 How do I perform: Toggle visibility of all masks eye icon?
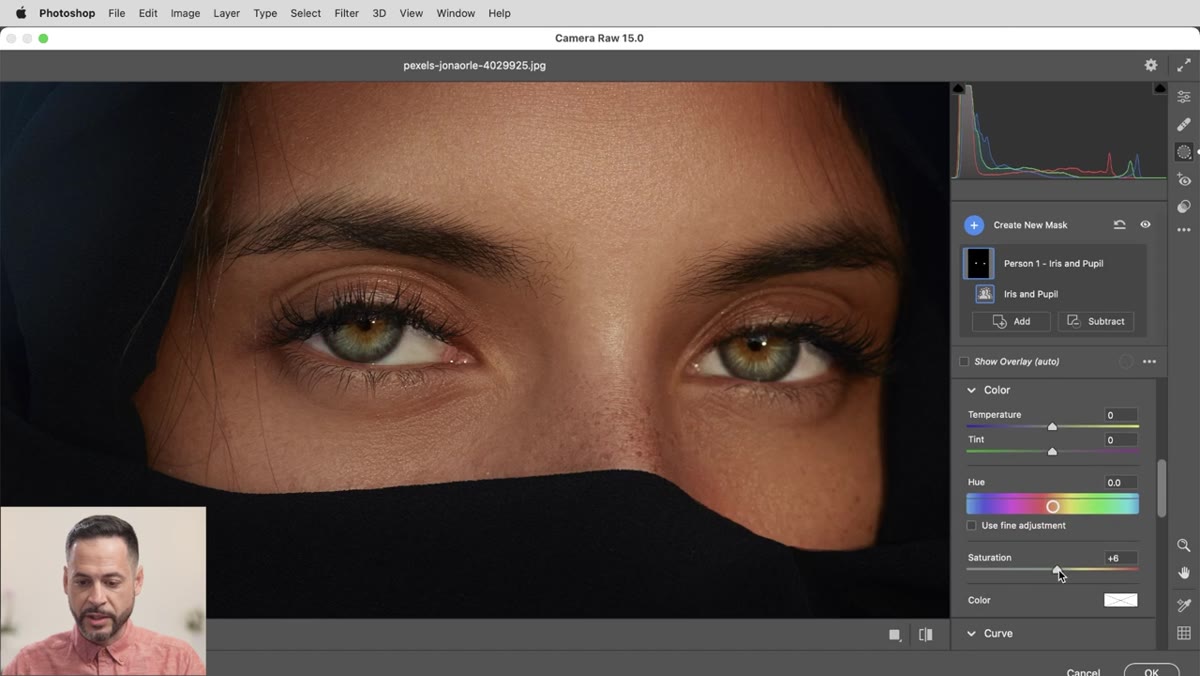[1146, 225]
